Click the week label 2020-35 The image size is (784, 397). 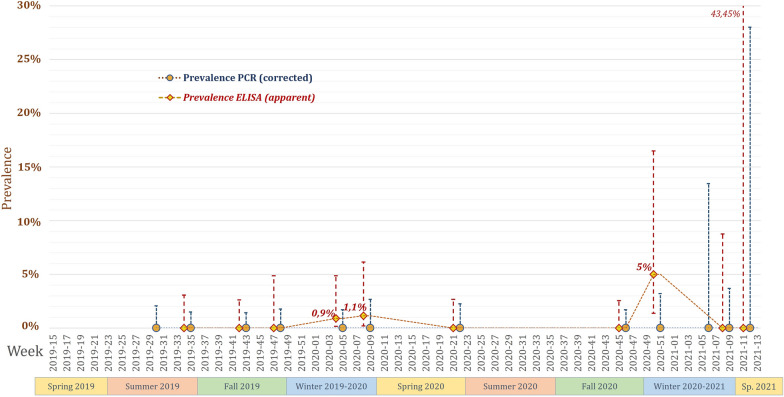550,354
